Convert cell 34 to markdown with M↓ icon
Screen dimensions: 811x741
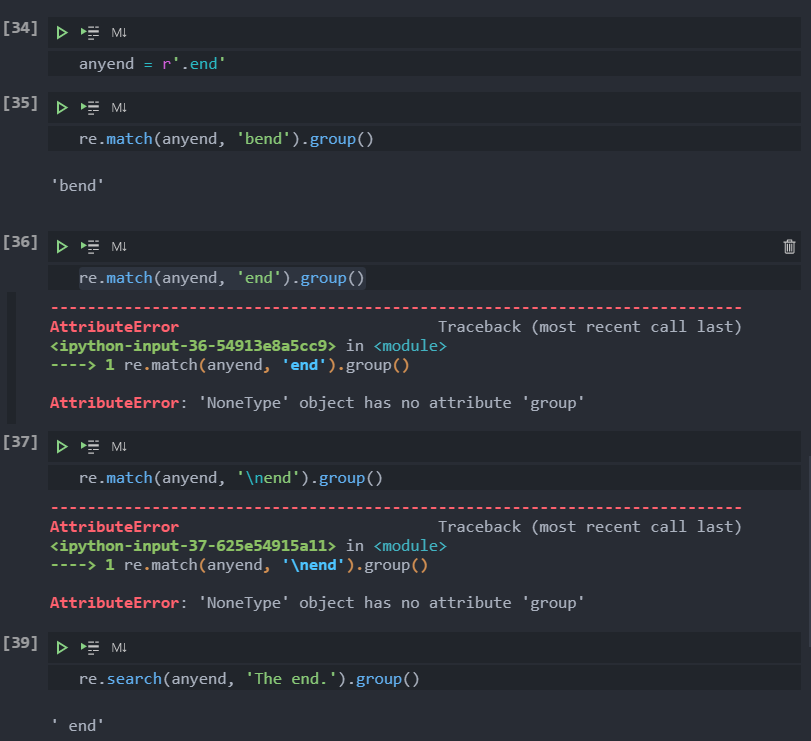coord(119,33)
